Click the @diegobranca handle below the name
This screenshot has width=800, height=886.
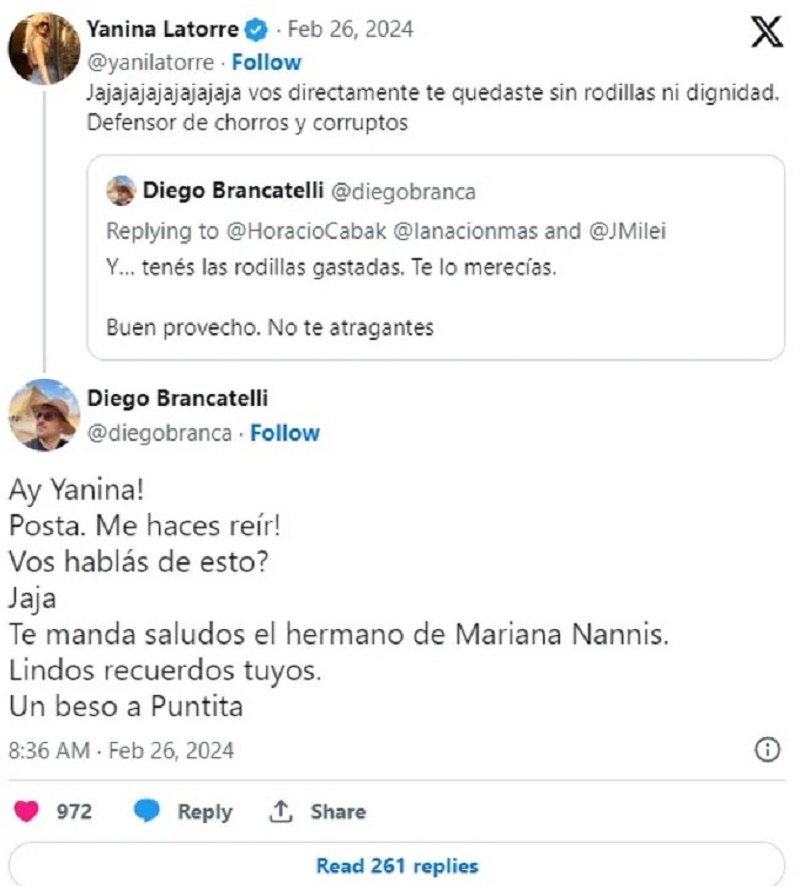coord(160,433)
